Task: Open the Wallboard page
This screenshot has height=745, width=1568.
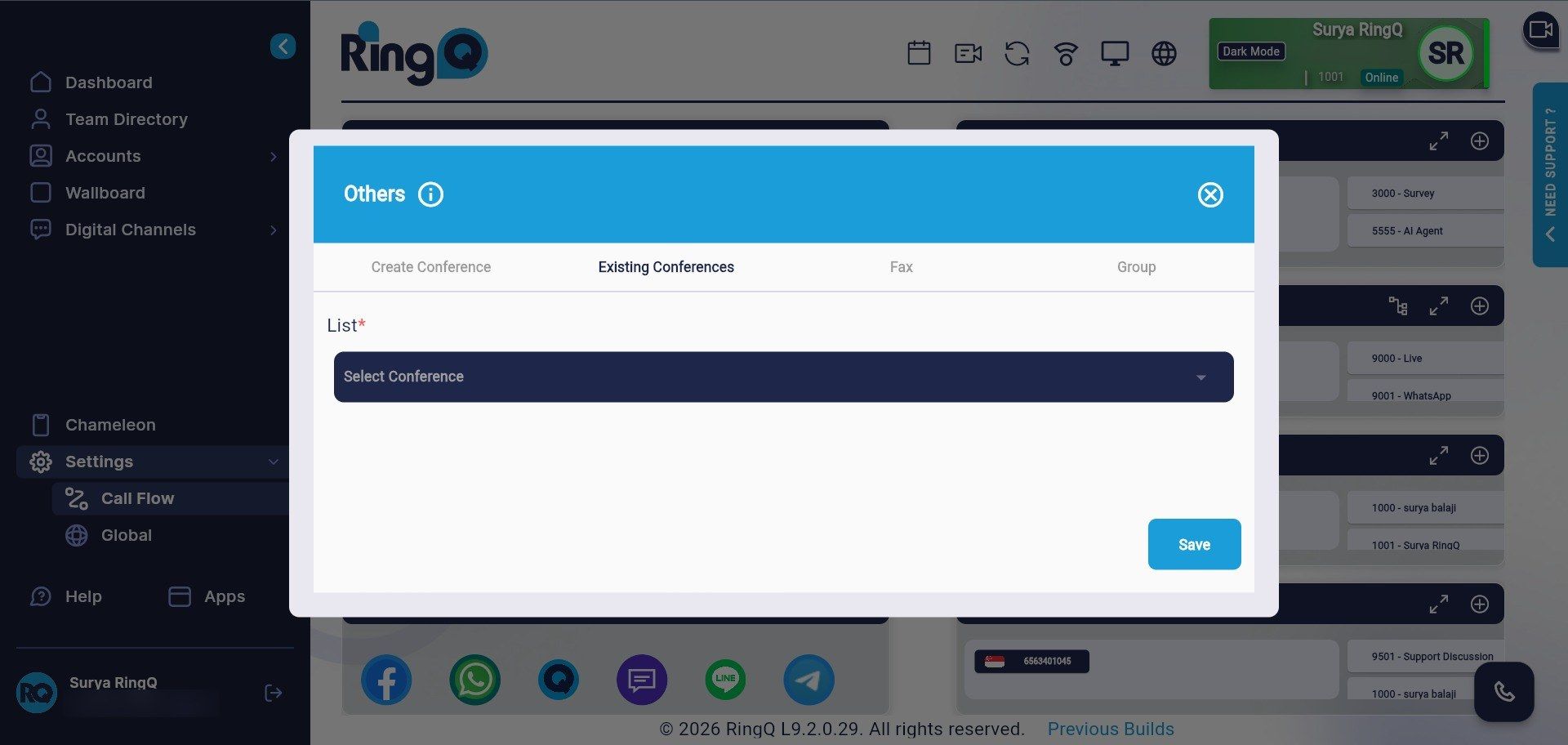Action: coord(105,193)
